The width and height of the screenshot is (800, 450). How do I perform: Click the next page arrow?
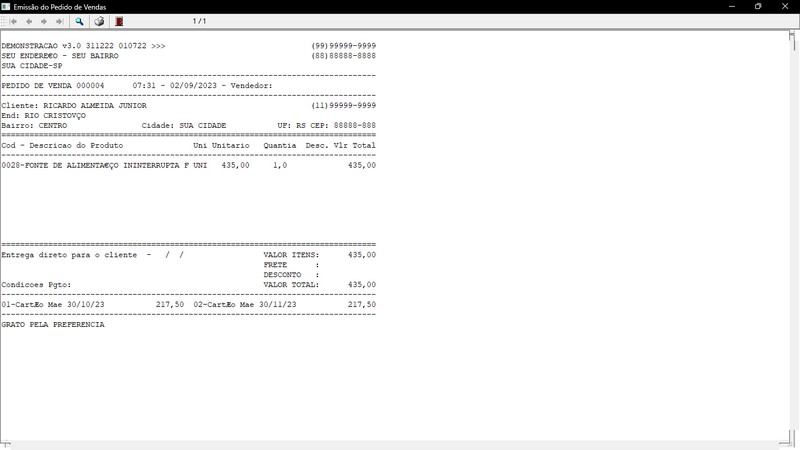point(44,21)
